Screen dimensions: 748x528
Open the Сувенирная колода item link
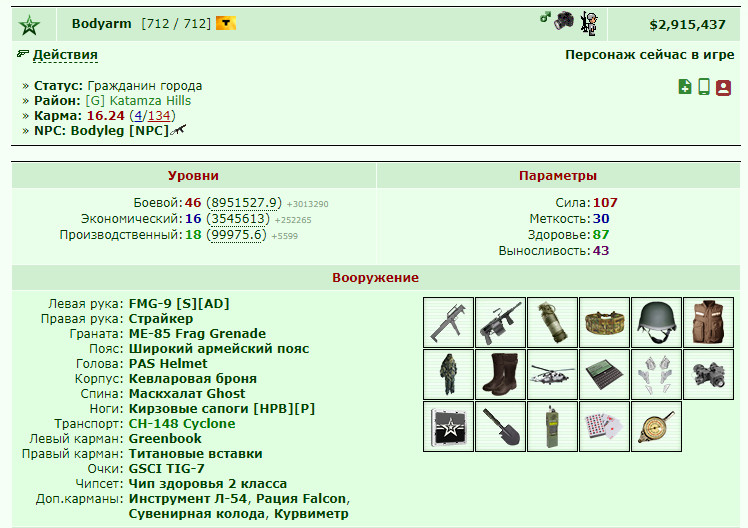(197, 514)
